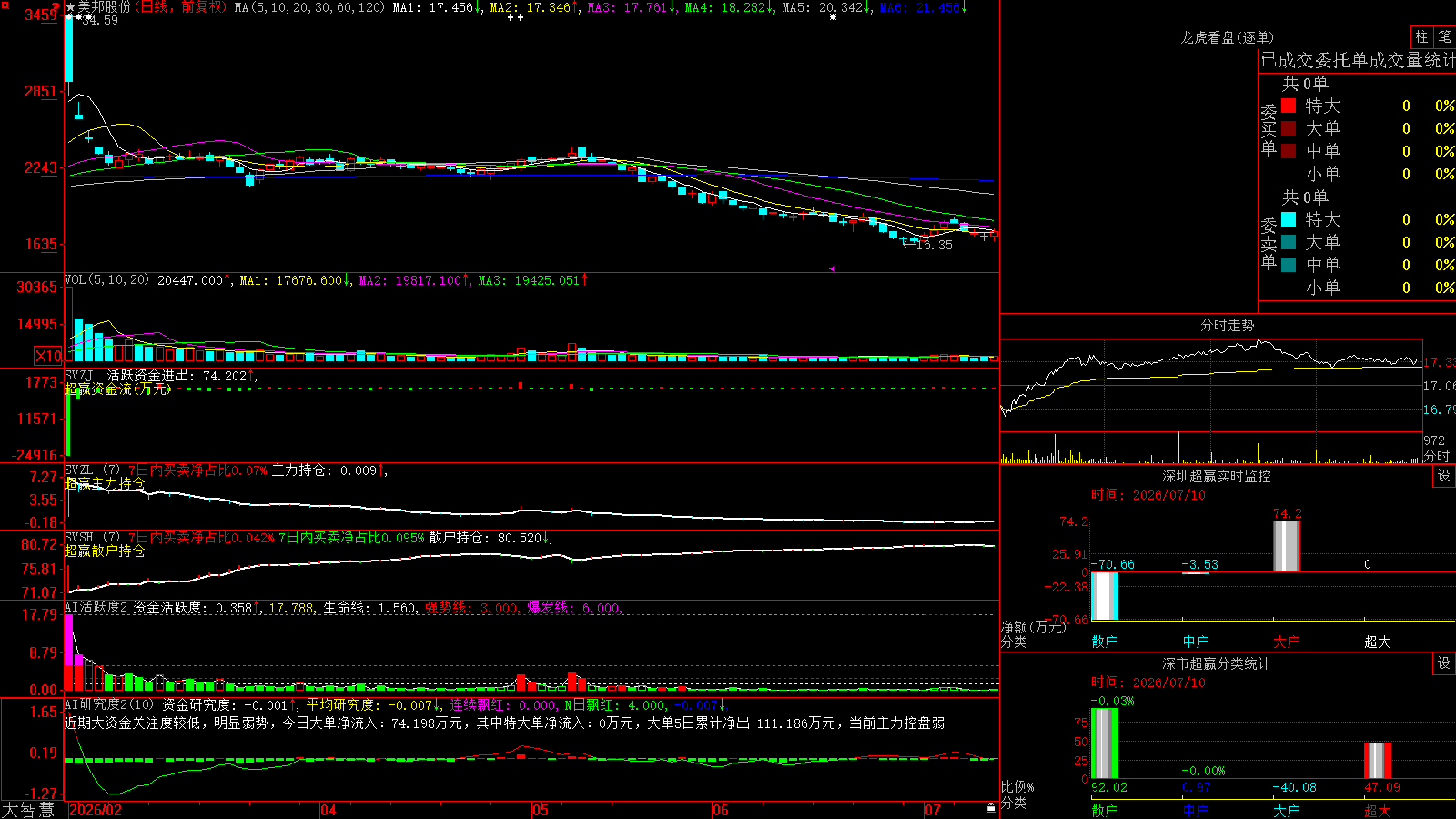
Task: Click the red 超大 bar labeled 47.09
Action: click(x=1378, y=760)
